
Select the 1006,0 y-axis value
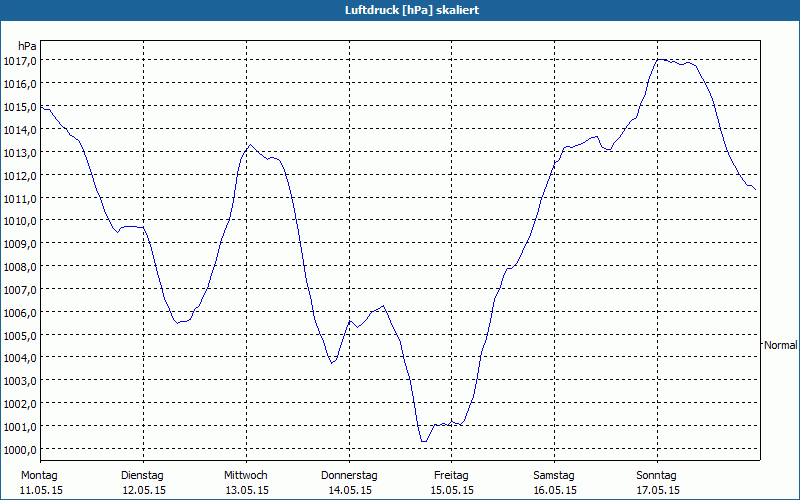click(x=20, y=313)
